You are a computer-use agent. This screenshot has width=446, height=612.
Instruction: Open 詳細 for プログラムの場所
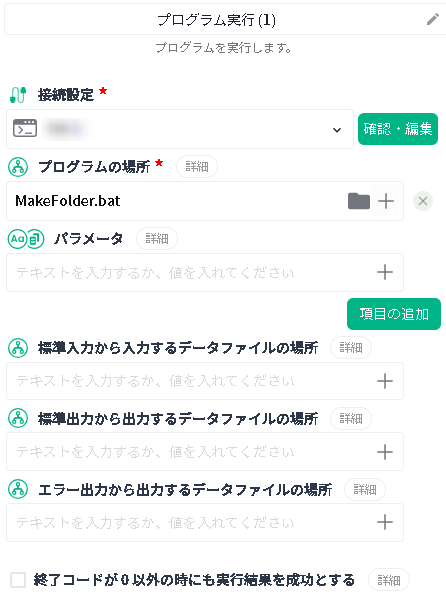pyautogui.click(x=197, y=167)
